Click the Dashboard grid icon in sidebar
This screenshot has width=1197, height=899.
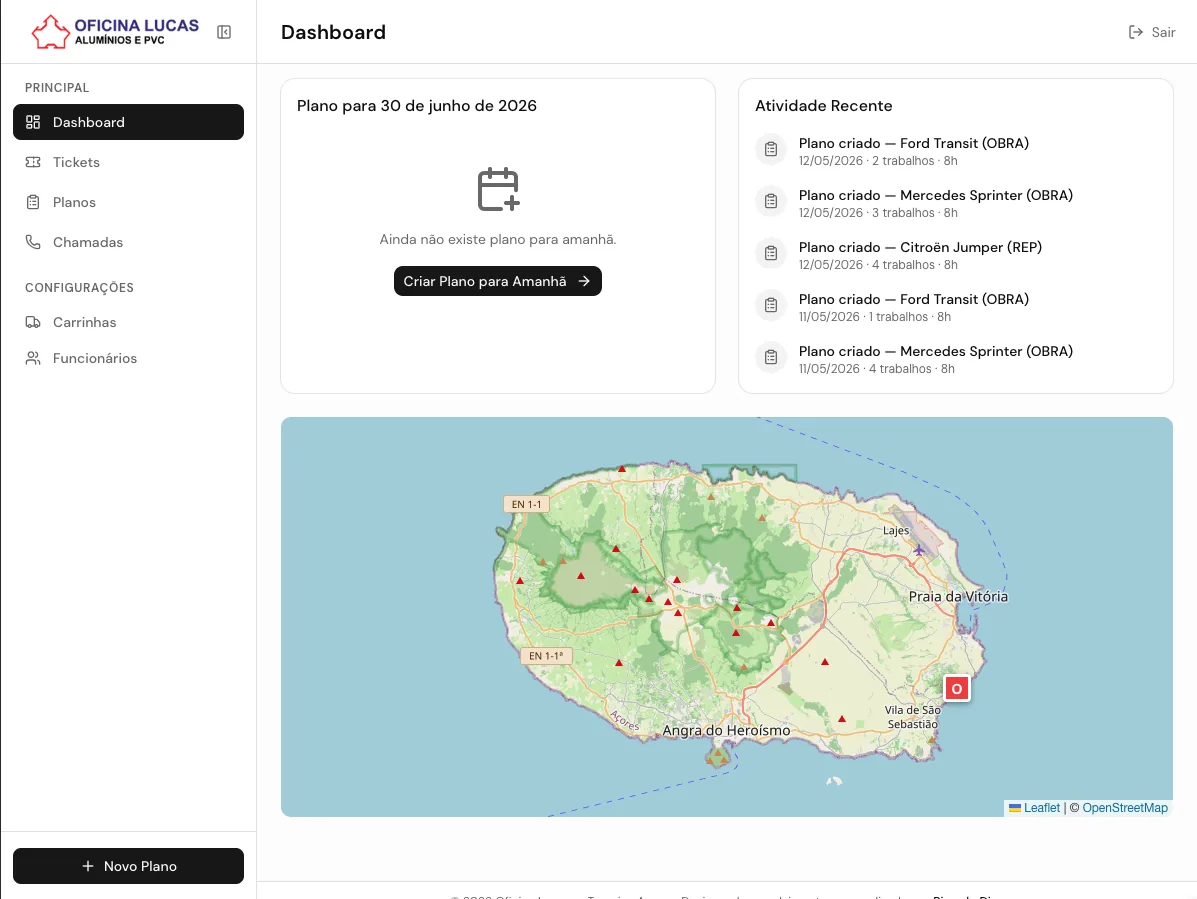[x=33, y=122]
